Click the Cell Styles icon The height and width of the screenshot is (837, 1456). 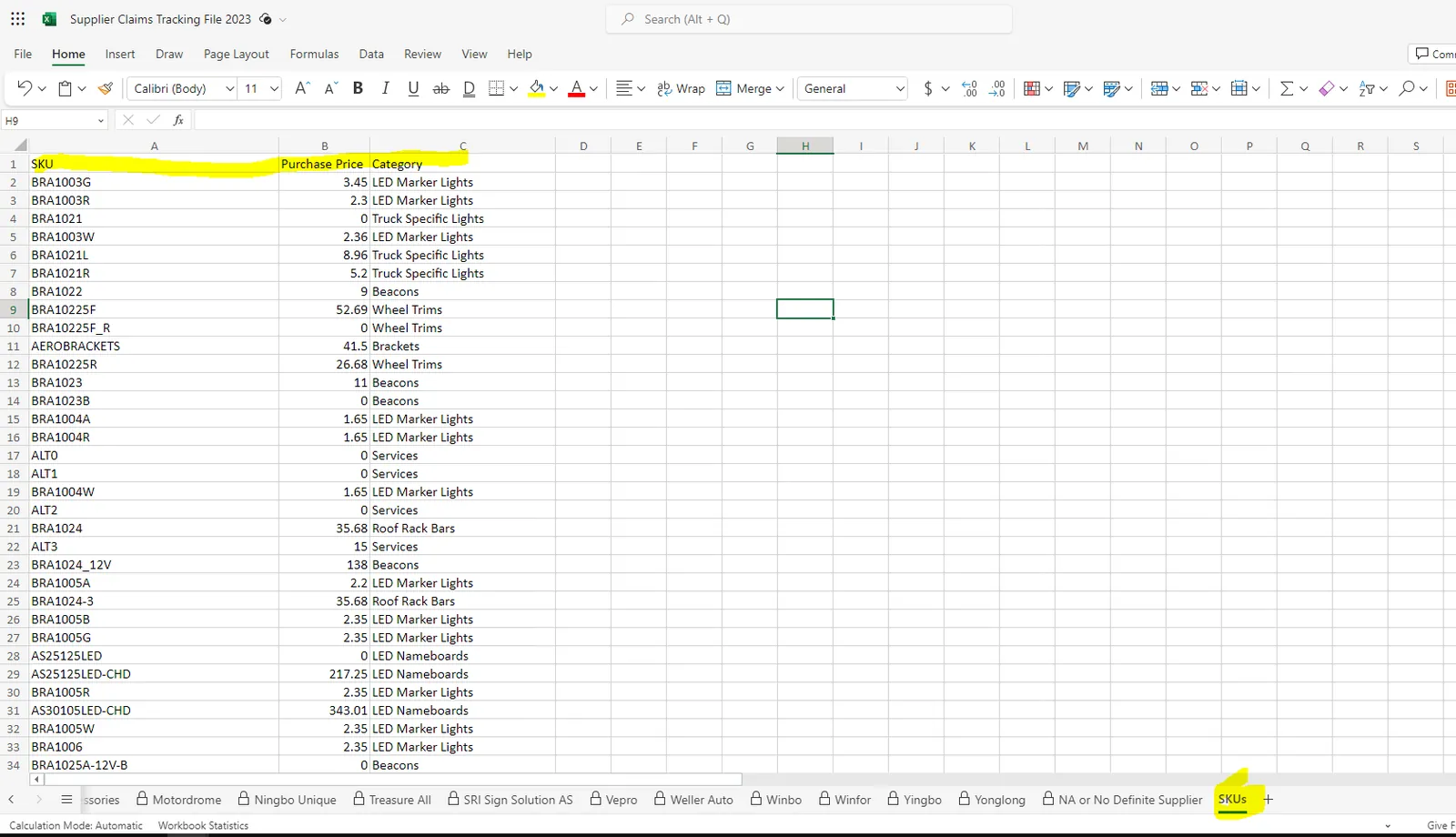1111,88
